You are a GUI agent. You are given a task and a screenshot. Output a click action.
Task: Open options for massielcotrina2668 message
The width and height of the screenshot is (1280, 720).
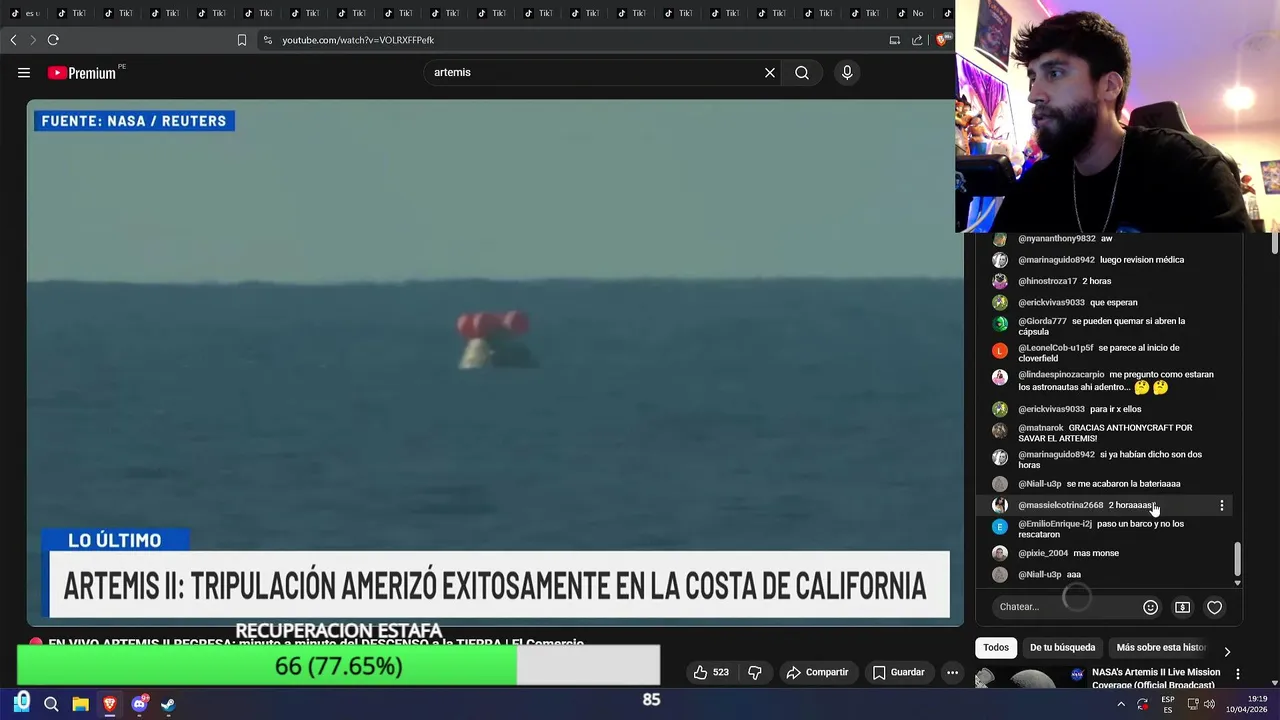pyautogui.click(x=1221, y=506)
